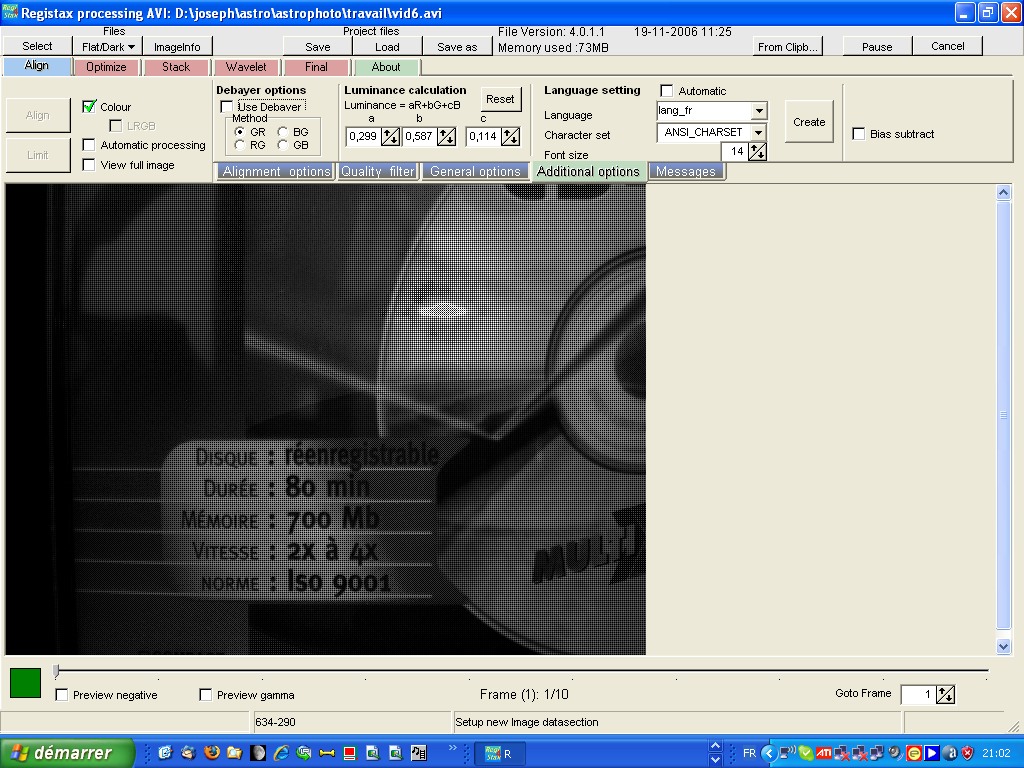This screenshot has width=1024, height=768.
Task: Switch to the Optimize tab
Action: (106, 67)
